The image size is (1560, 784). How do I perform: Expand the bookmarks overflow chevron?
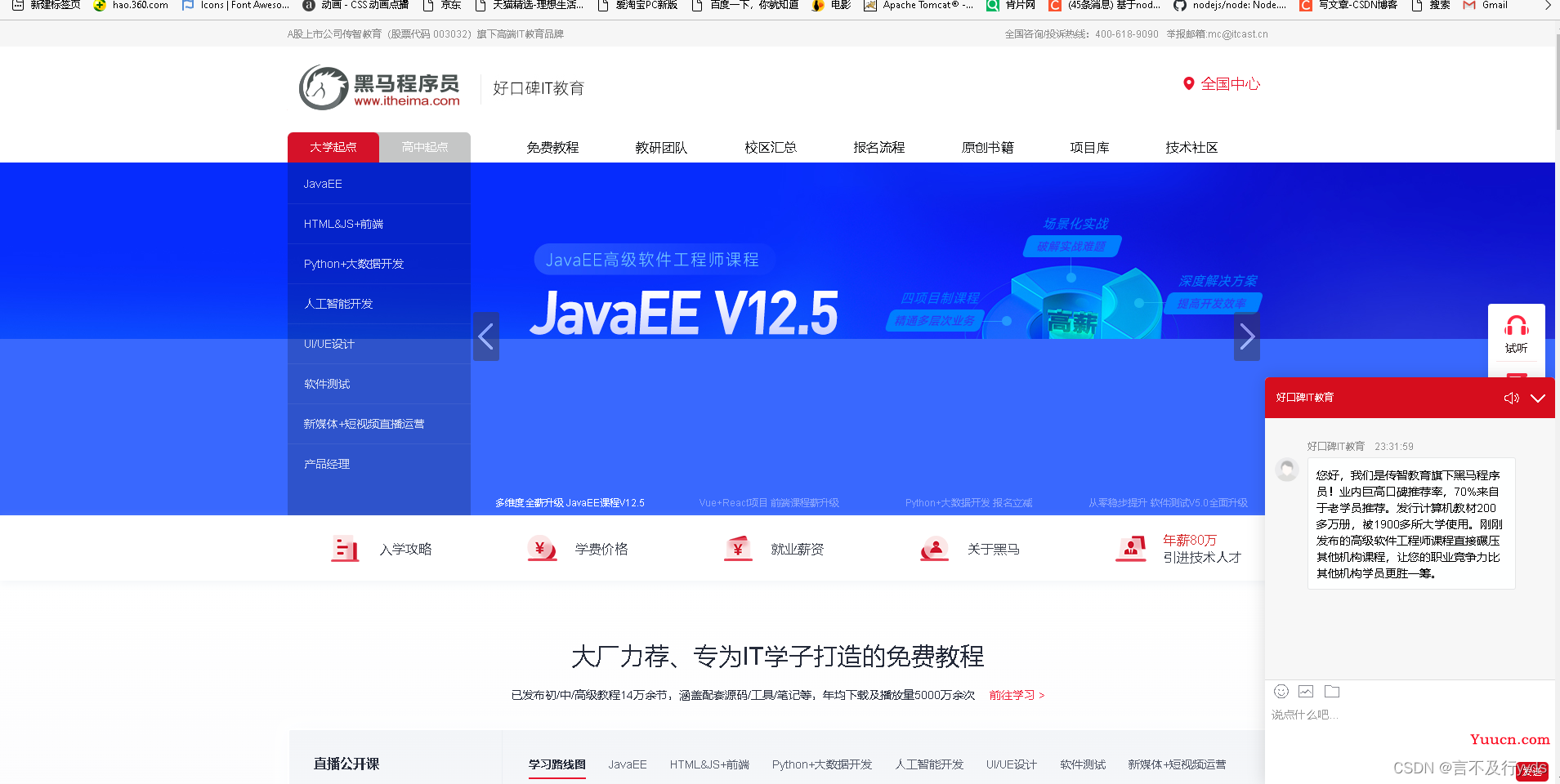click(1547, 5)
